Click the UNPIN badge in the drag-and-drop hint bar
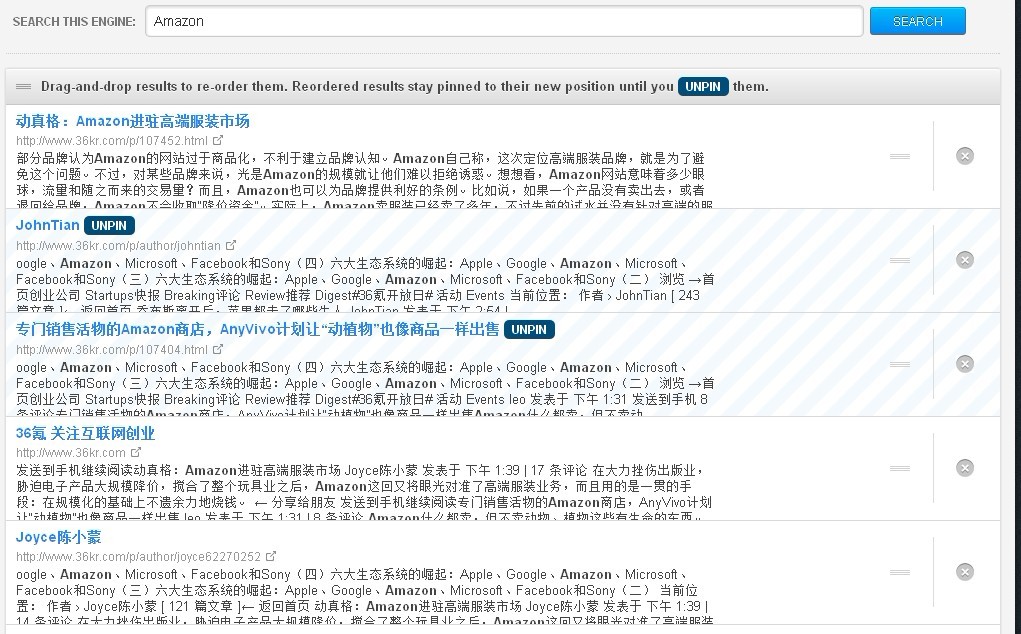This screenshot has height=634, width=1021. (703, 87)
